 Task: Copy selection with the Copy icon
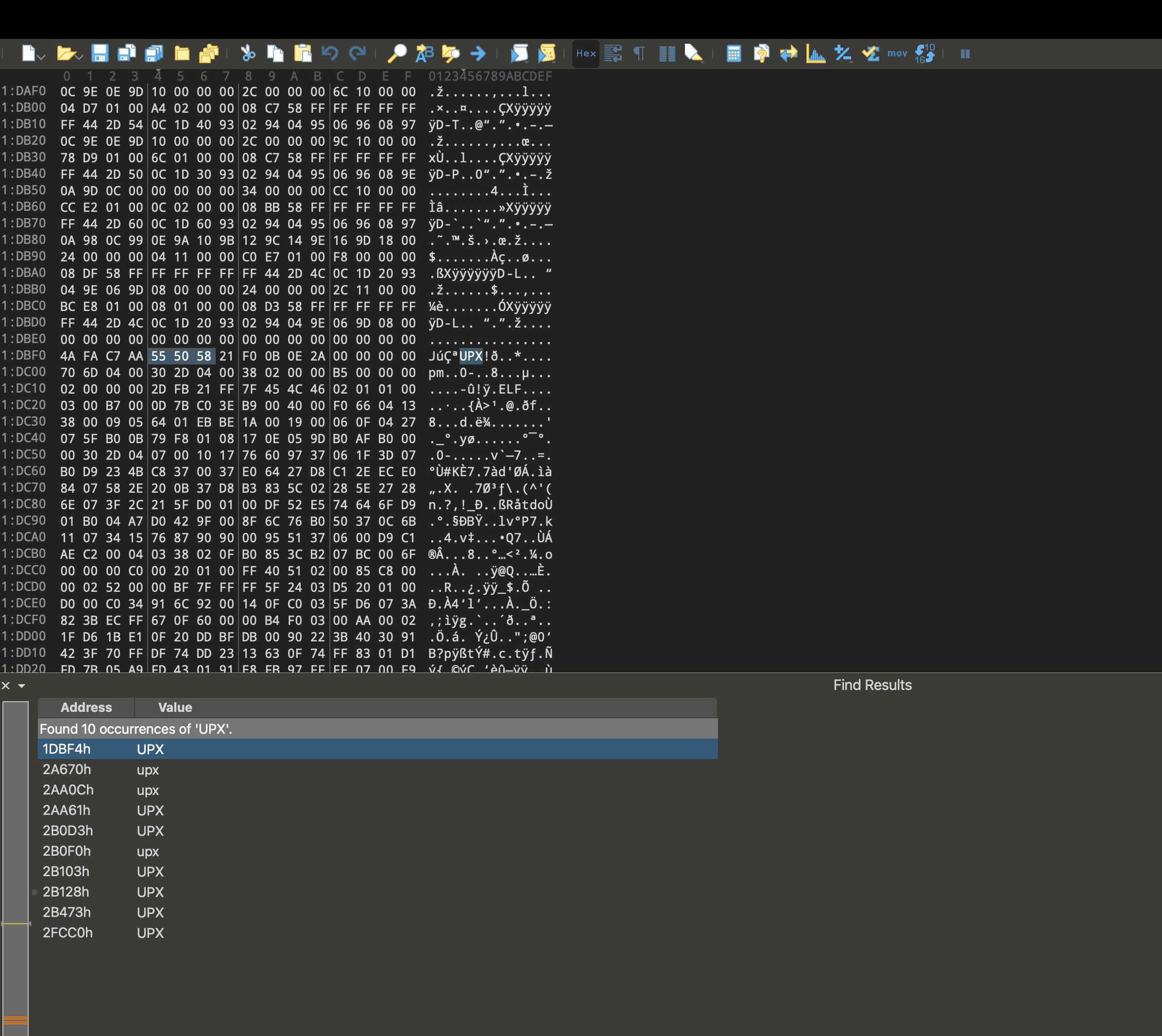pyautogui.click(x=275, y=53)
